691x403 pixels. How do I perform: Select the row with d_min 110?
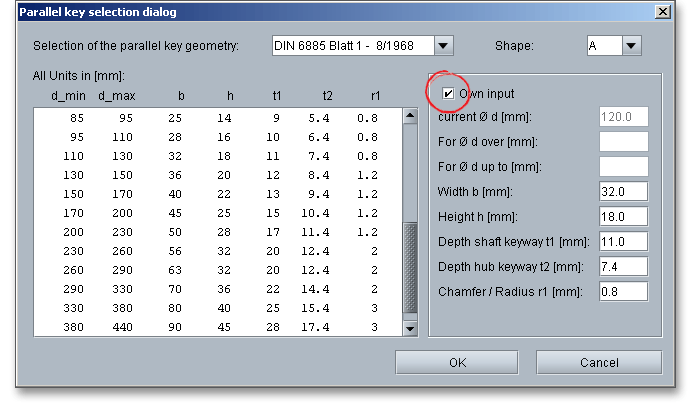[215, 156]
